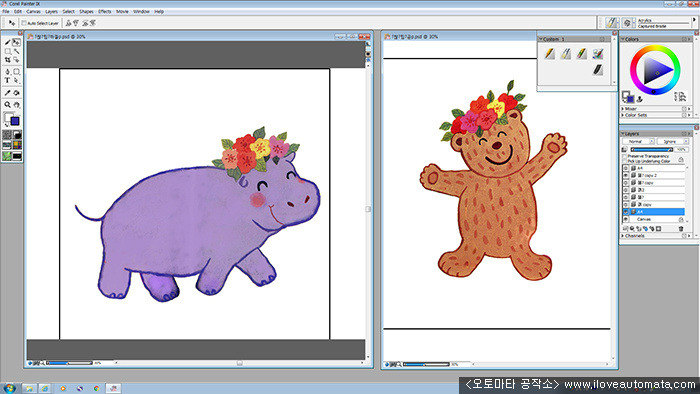Choose the Rectangular Selection tool

(7, 51)
